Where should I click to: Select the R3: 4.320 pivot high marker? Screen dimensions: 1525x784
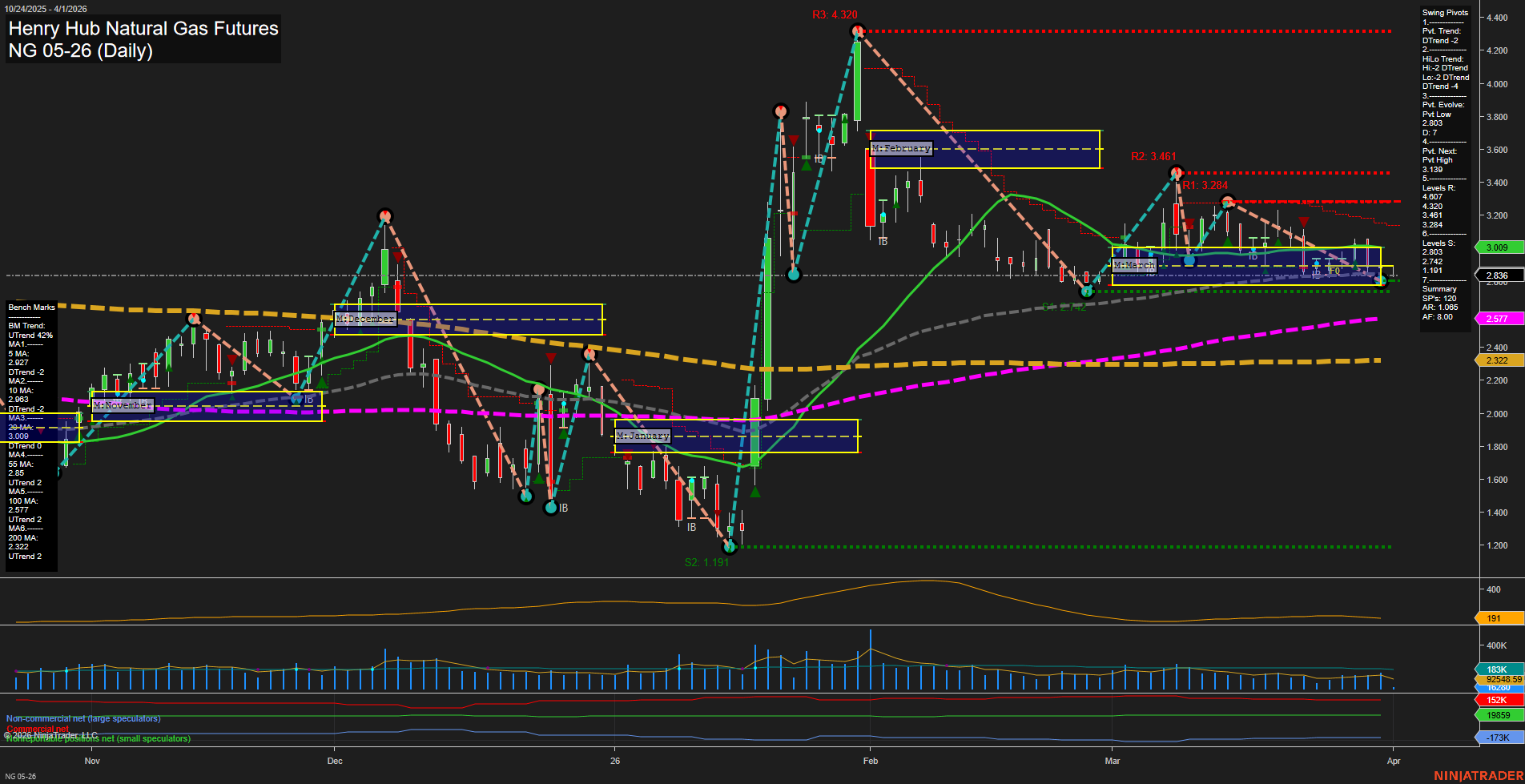tap(857, 30)
